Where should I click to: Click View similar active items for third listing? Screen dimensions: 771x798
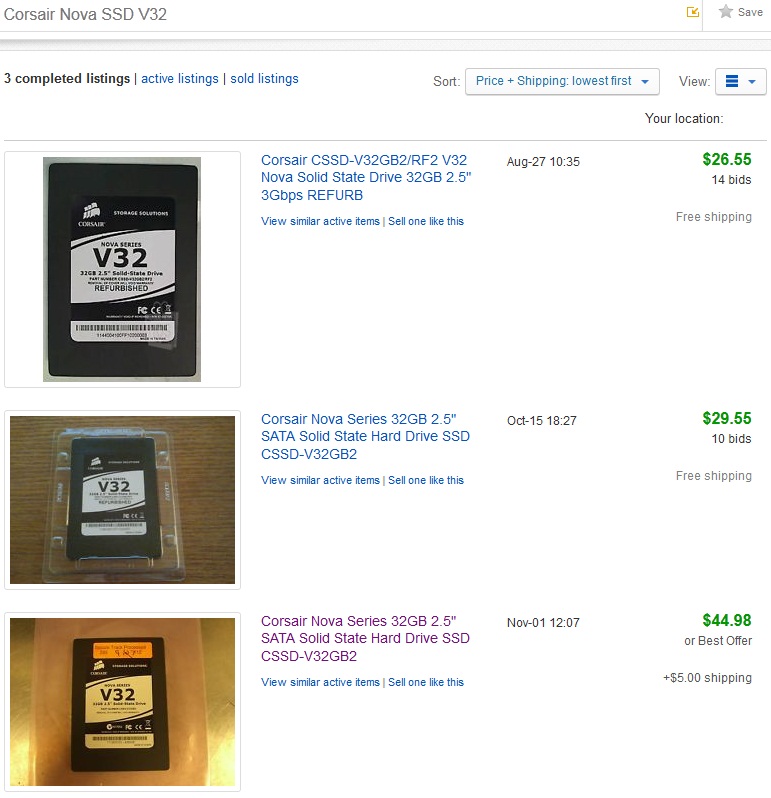coord(320,682)
